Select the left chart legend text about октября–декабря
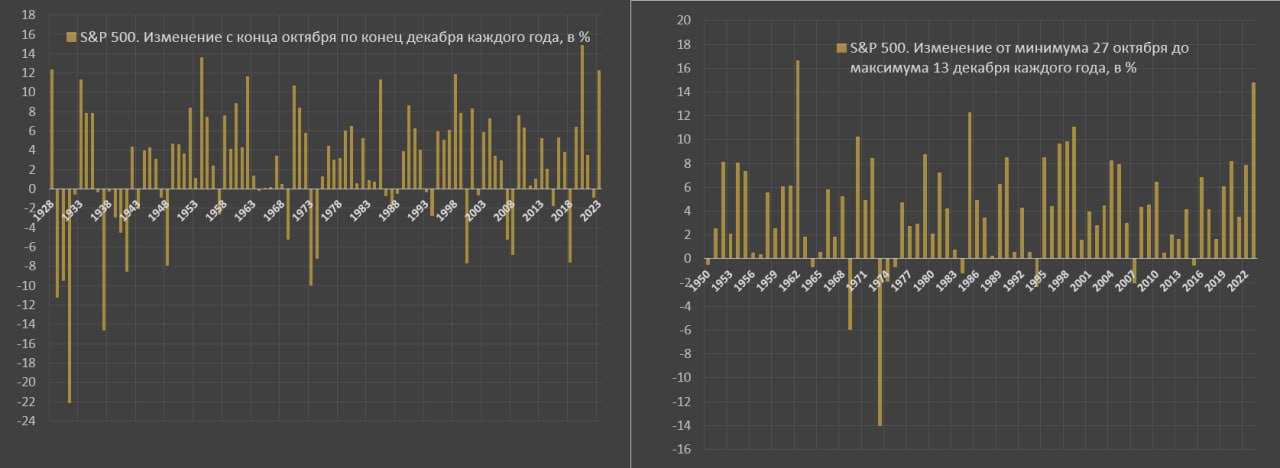The image size is (1280, 468). [334, 37]
